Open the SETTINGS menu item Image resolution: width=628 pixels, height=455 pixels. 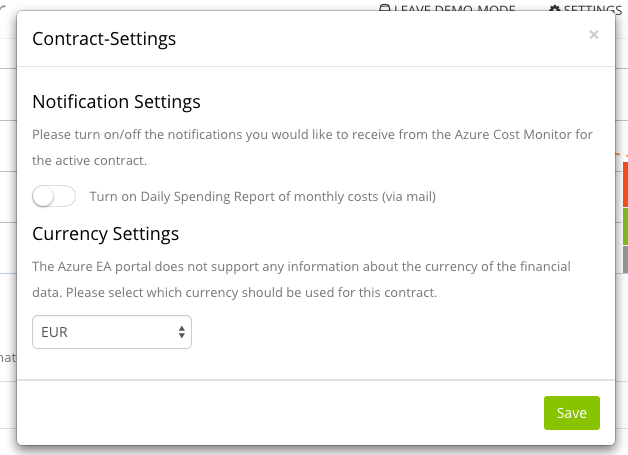click(x=592, y=8)
